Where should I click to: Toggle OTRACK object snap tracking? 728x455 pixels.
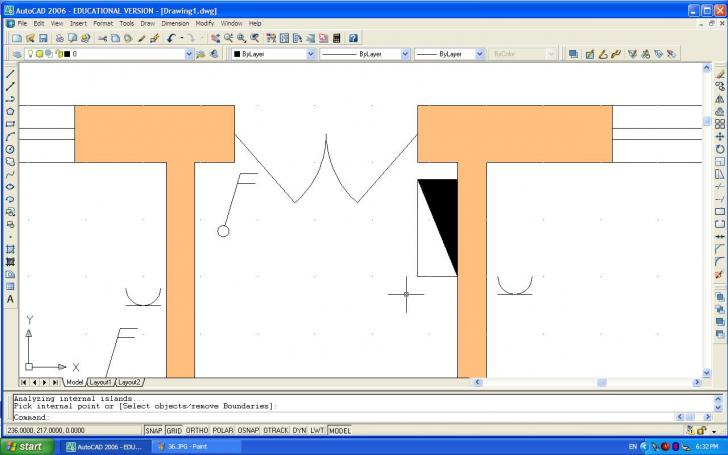point(276,430)
